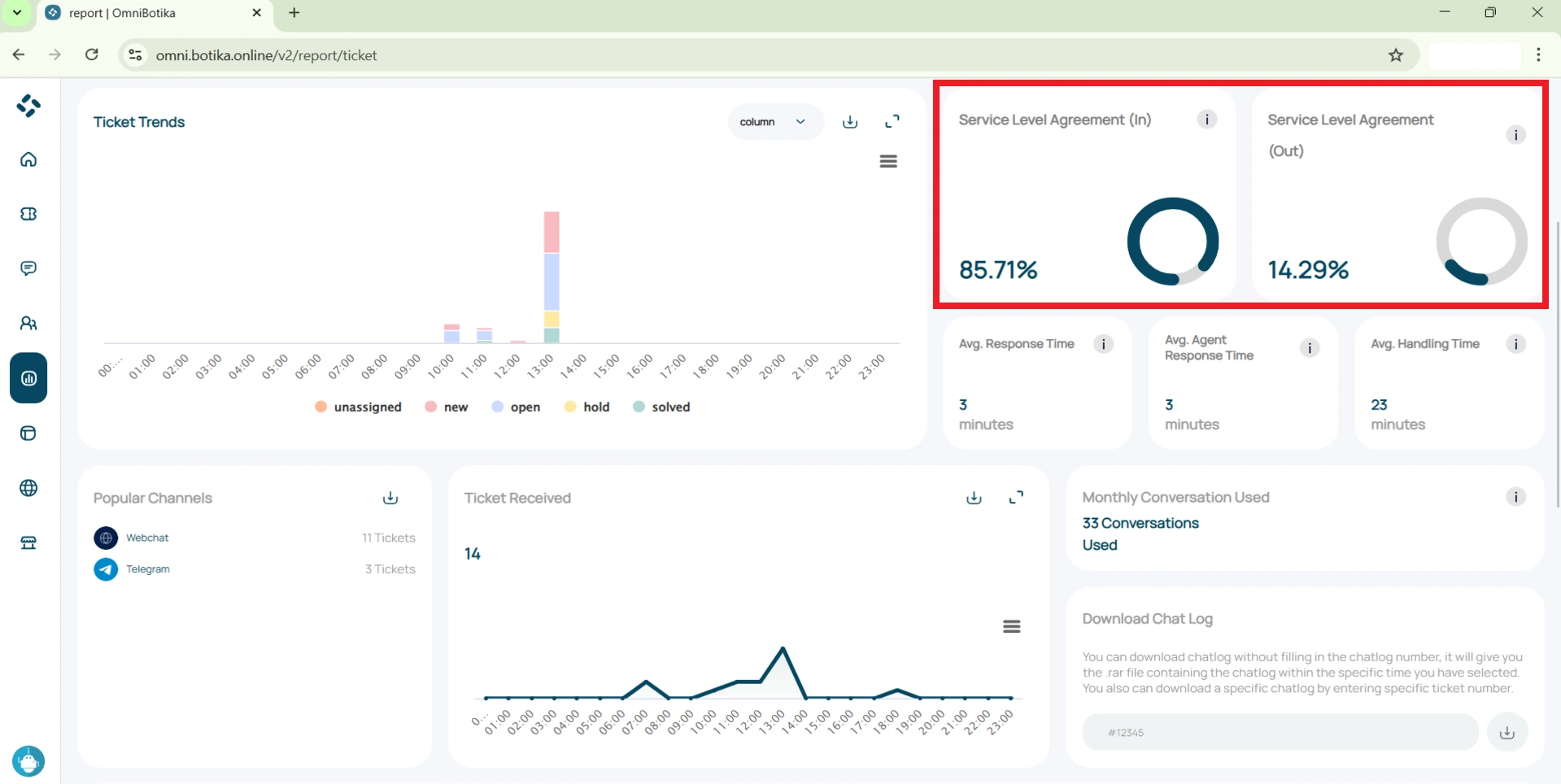Image resolution: width=1561 pixels, height=784 pixels.
Task: Click the Webchat channel icon
Action: click(x=106, y=538)
